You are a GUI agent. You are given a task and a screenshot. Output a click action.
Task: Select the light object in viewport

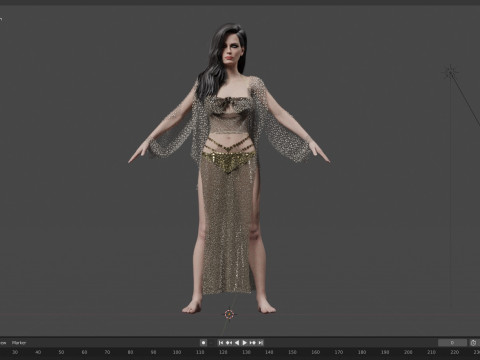click(x=451, y=73)
